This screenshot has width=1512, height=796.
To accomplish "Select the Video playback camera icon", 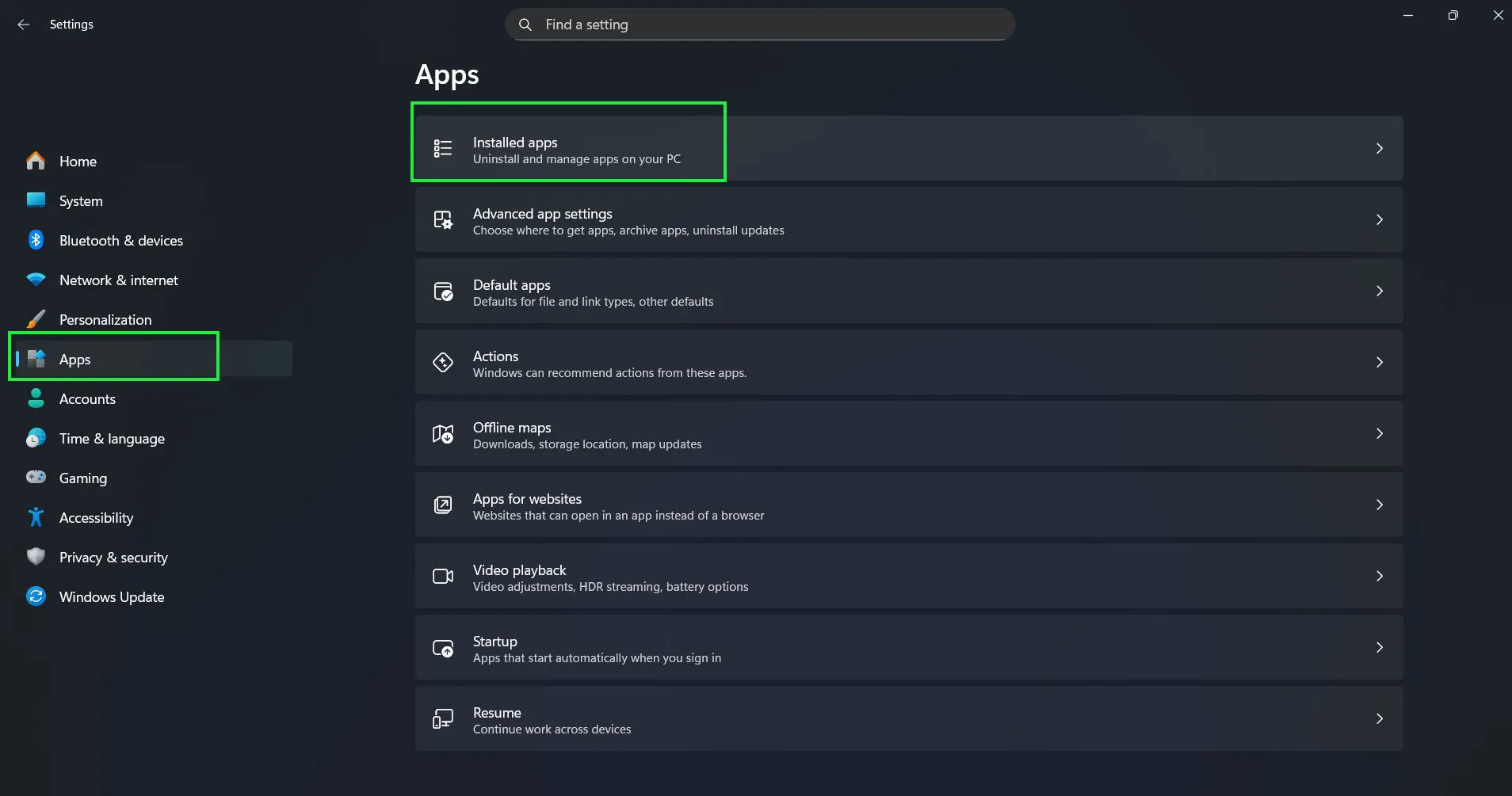I will tap(443, 576).
